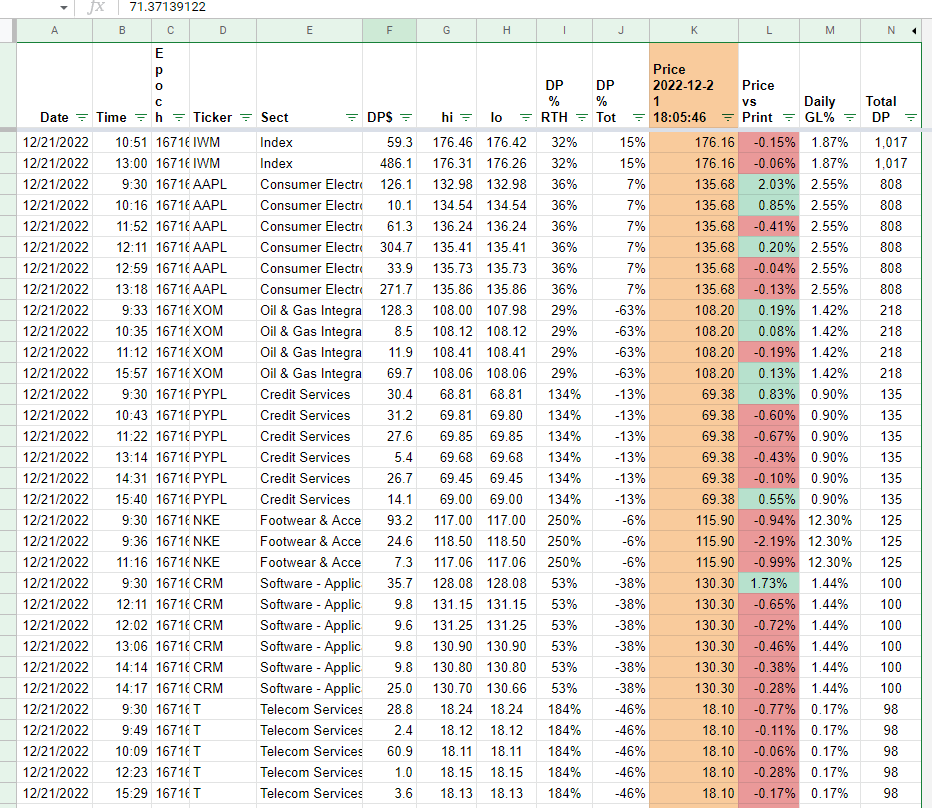Open the Price vs Print filter icon

click(789, 118)
